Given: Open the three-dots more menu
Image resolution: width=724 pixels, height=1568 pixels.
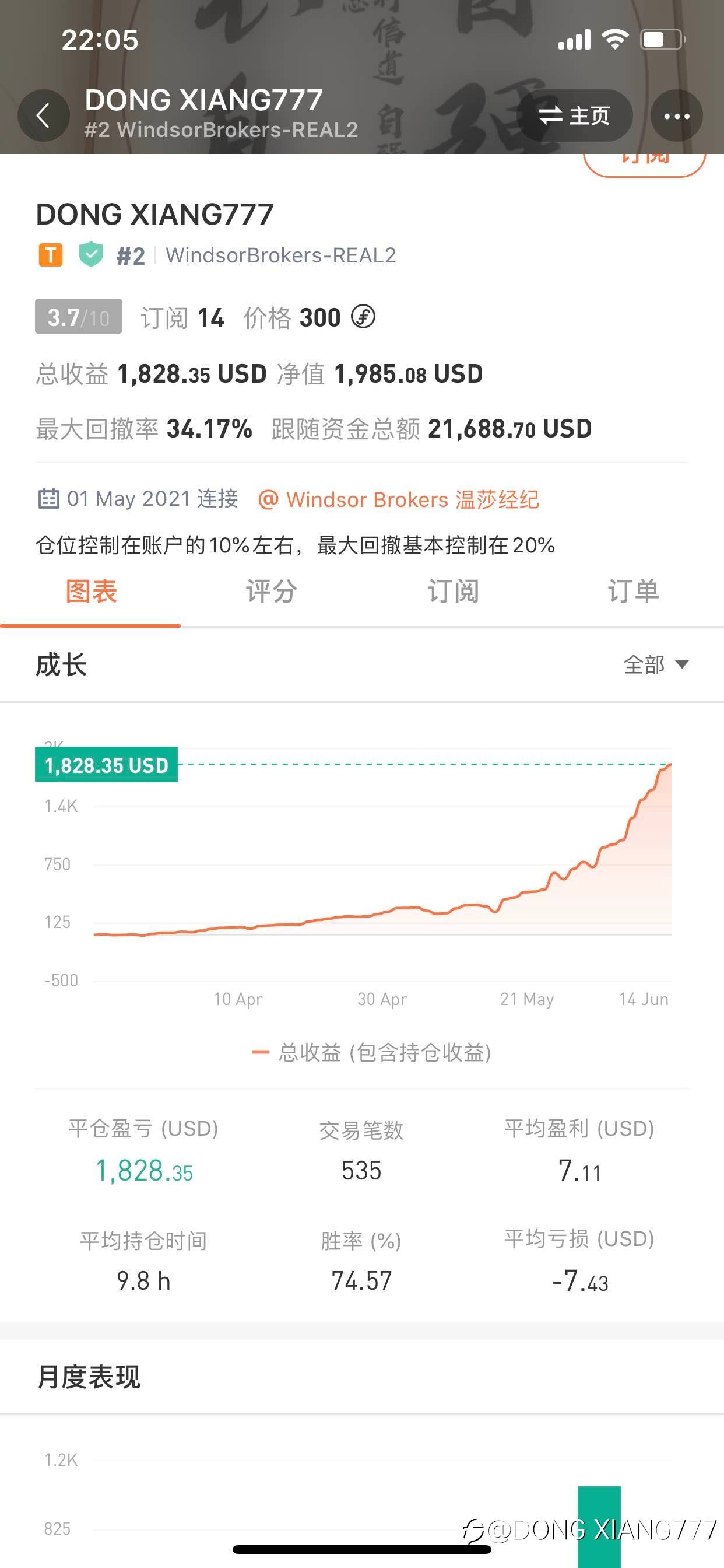Looking at the screenshot, I should pyautogui.click(x=676, y=116).
